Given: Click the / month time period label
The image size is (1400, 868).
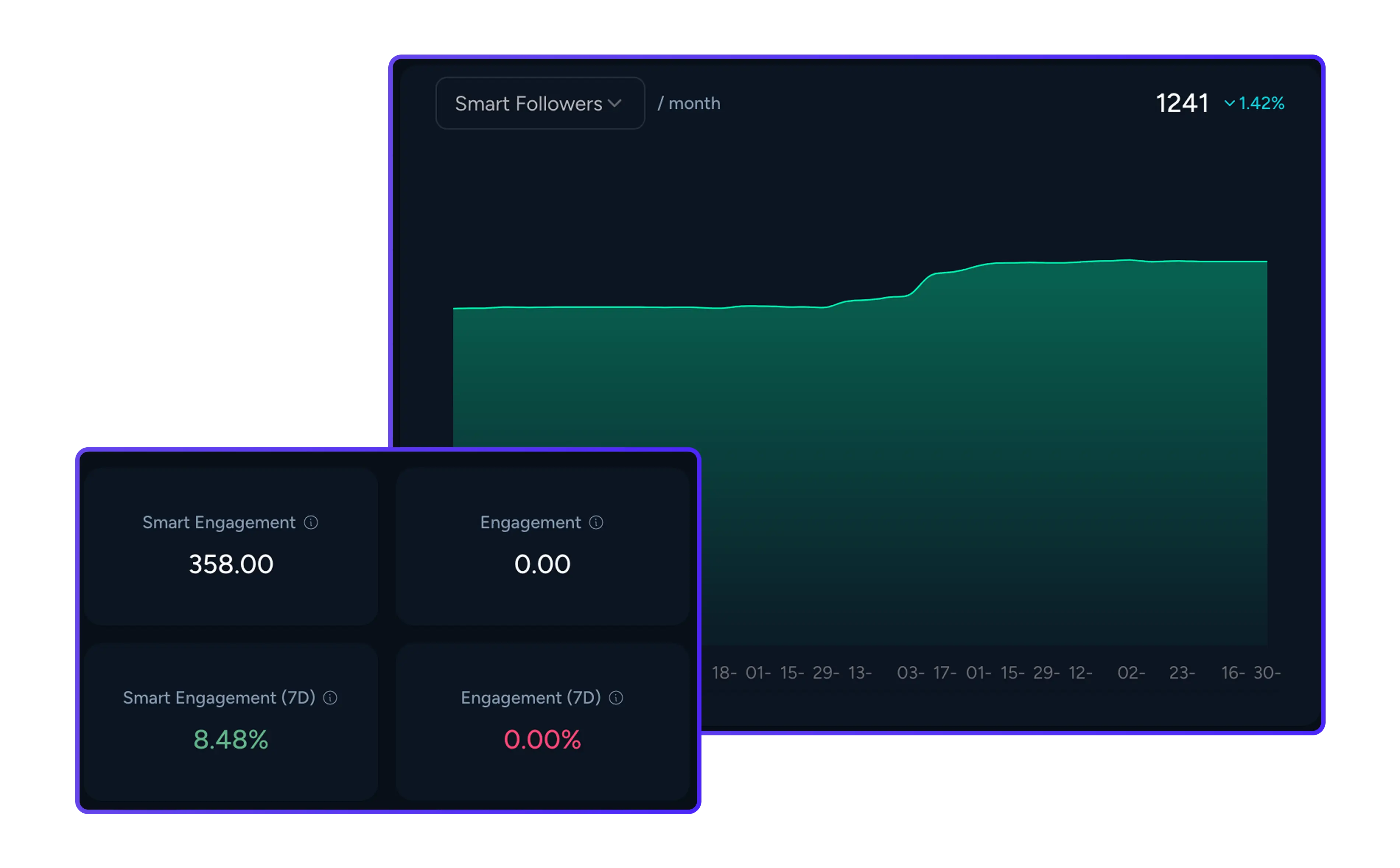Looking at the screenshot, I should (x=689, y=103).
